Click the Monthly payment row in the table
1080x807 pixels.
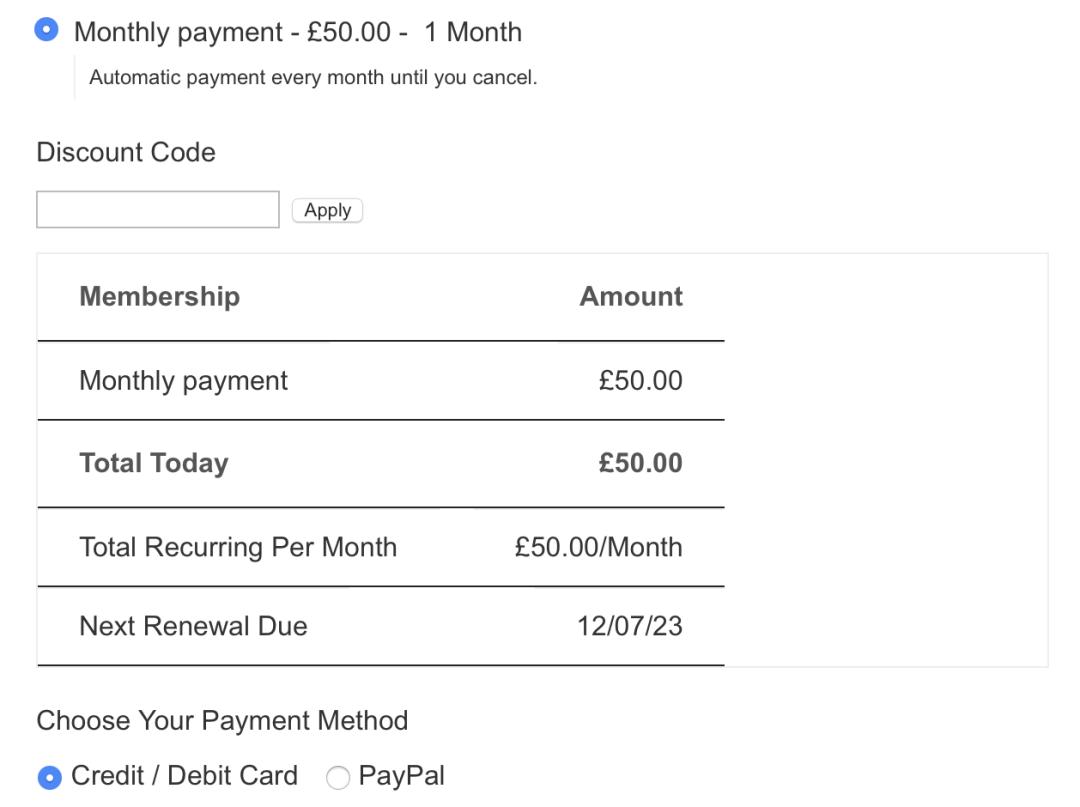[183, 380]
